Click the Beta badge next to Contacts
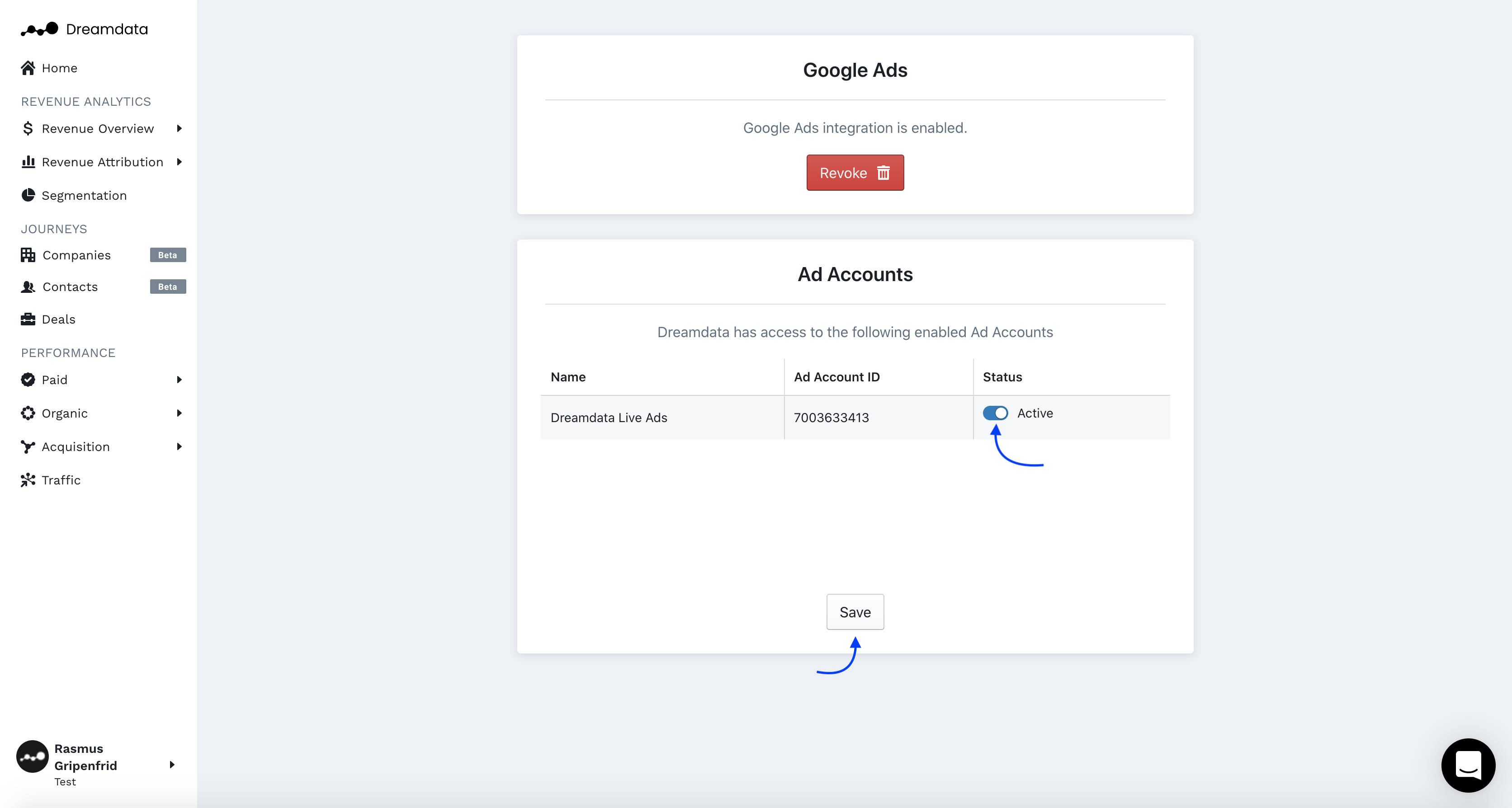The width and height of the screenshot is (1512, 808). 168,287
